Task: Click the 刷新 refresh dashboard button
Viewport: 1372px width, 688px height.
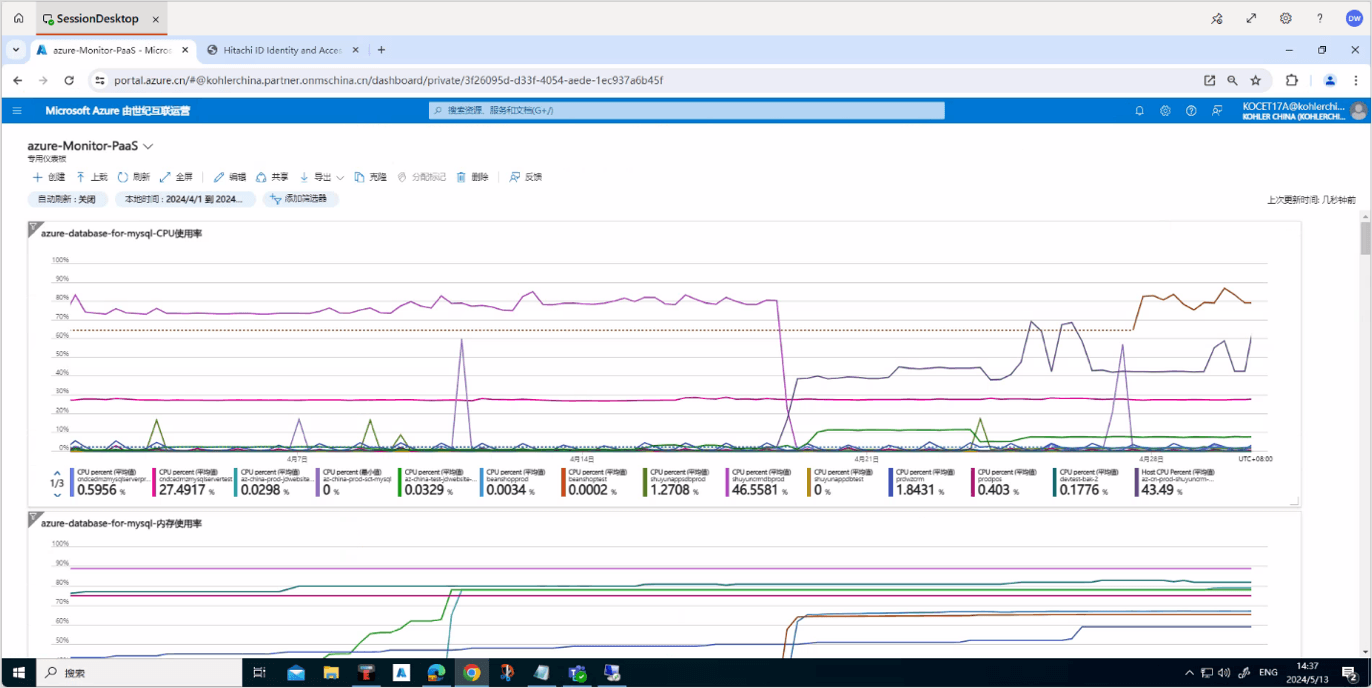Action: pyautogui.click(x=133, y=177)
